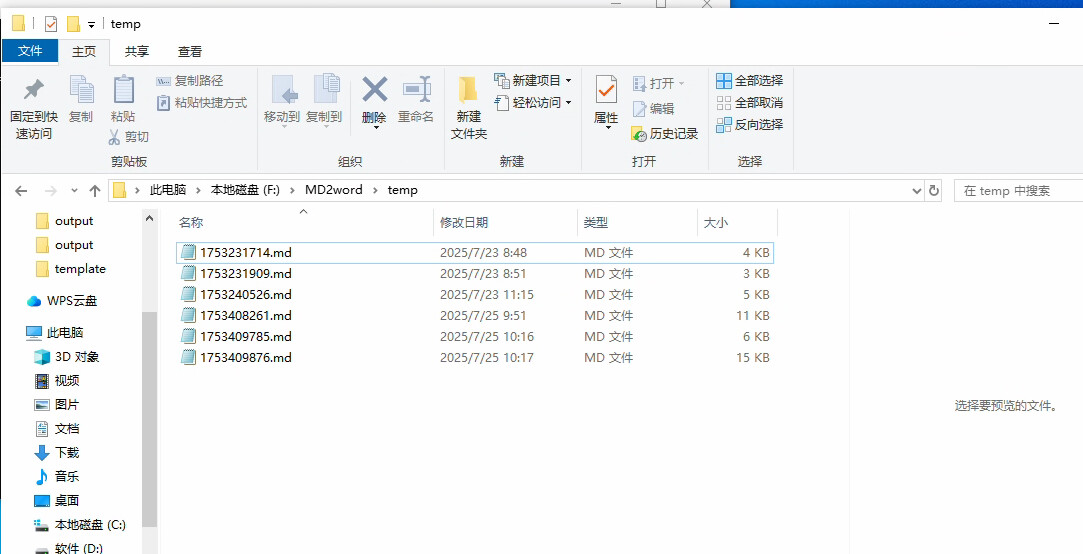The height and width of the screenshot is (554, 1083).
Task: Open the Quick Access Toolbar customize arrow
Action: (x=91, y=25)
